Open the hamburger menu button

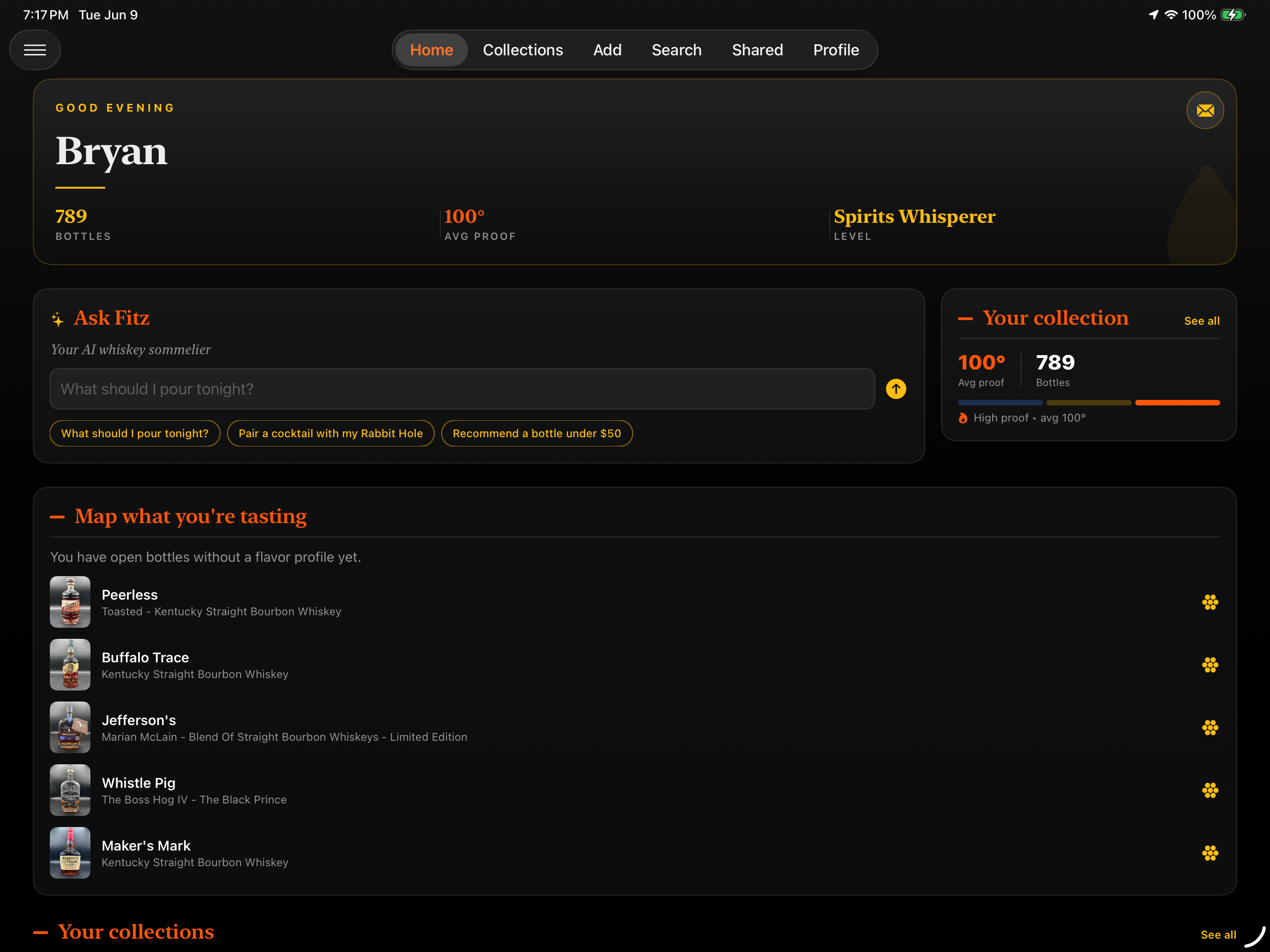click(x=35, y=50)
